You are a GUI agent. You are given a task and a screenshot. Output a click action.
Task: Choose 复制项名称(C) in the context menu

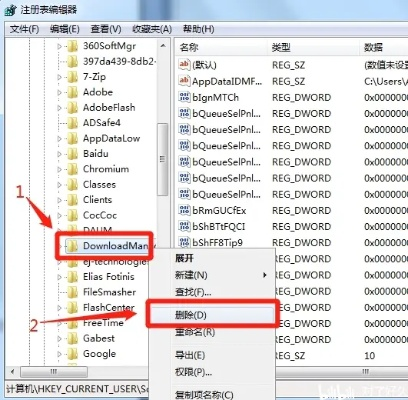pyautogui.click(x=204, y=395)
